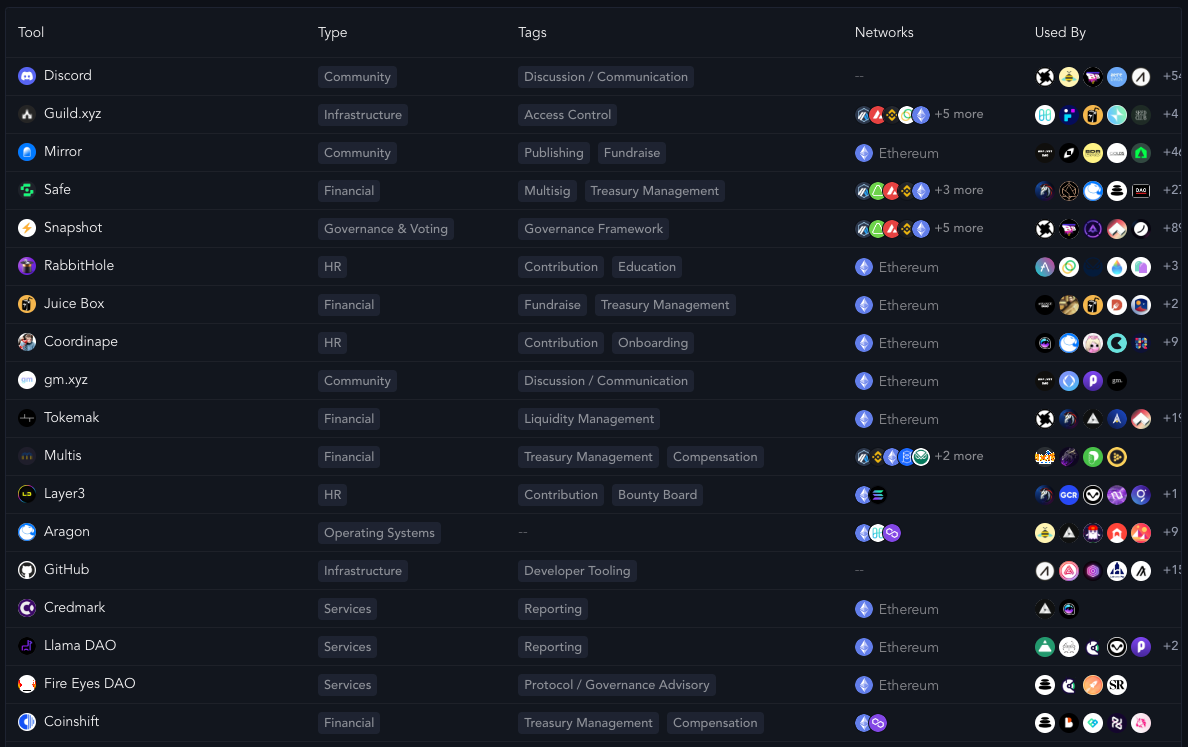1188x747 pixels.
Task: Open the Tokemak tool link
Action: click(x=71, y=417)
